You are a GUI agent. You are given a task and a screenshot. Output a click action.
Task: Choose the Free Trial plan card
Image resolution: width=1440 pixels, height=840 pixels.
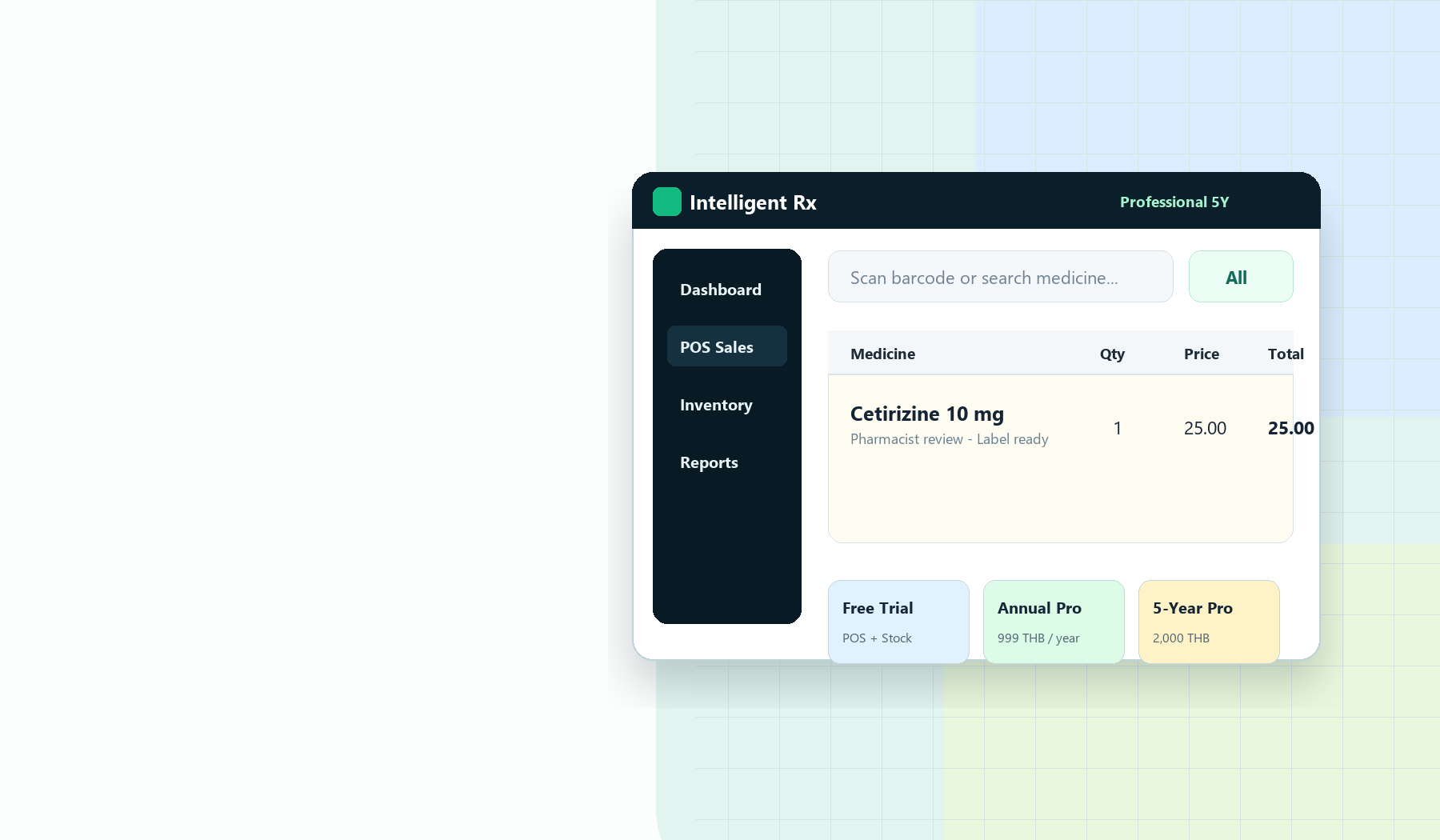pyautogui.click(x=898, y=622)
